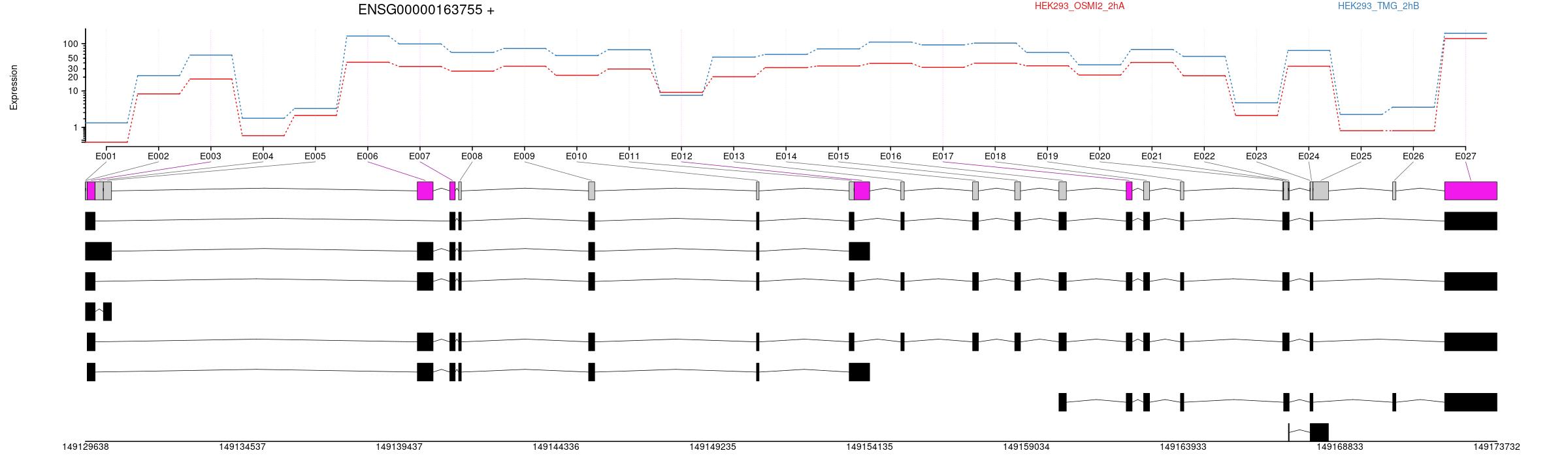This screenshot has height=457, width=1568.
Task: Click genomic coordinate 149159034
Action: [x=1026, y=447]
